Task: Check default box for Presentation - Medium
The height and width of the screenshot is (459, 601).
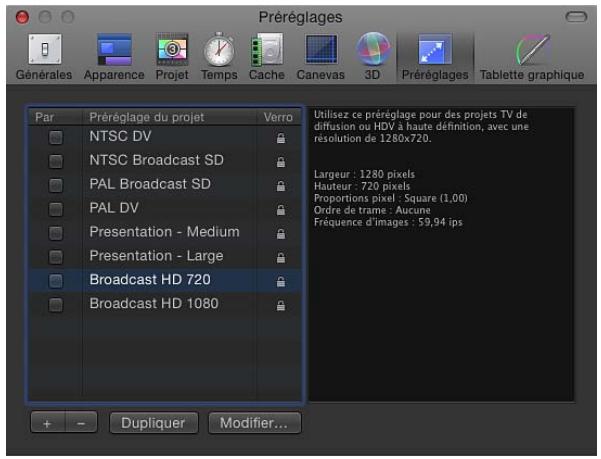Action: coord(56,233)
